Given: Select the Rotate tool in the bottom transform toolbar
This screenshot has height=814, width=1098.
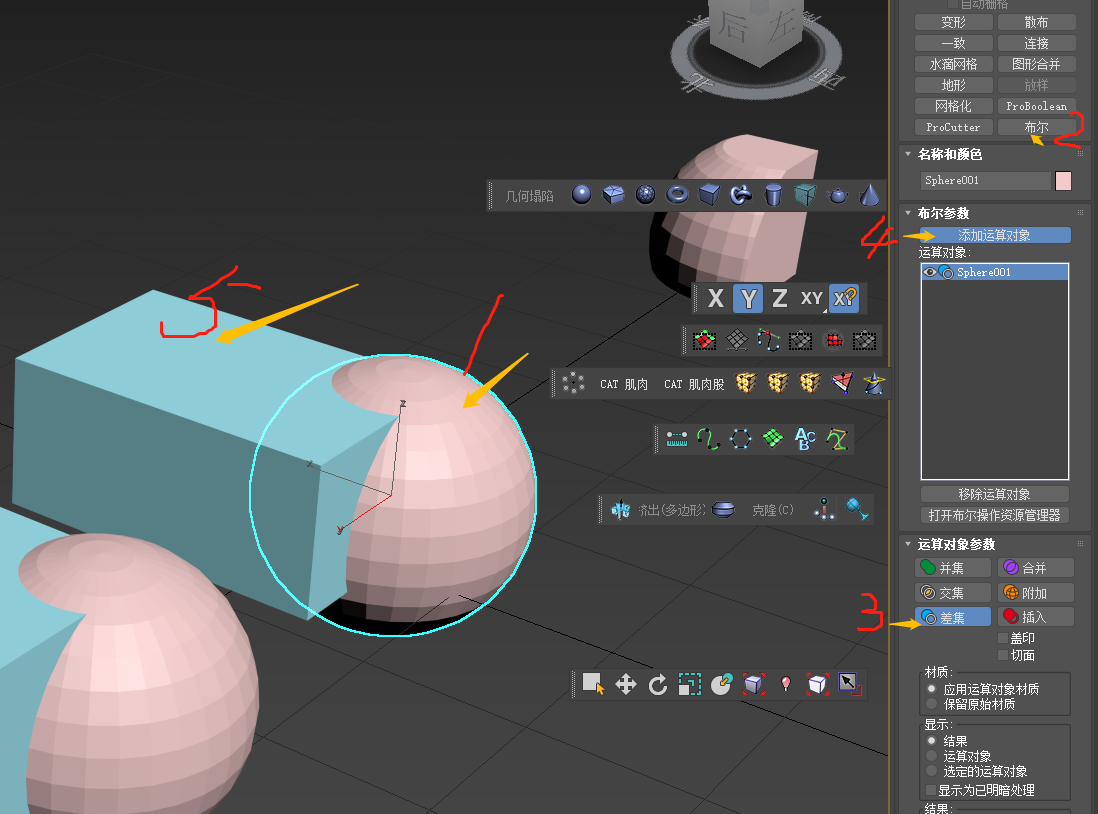Looking at the screenshot, I should (658, 684).
